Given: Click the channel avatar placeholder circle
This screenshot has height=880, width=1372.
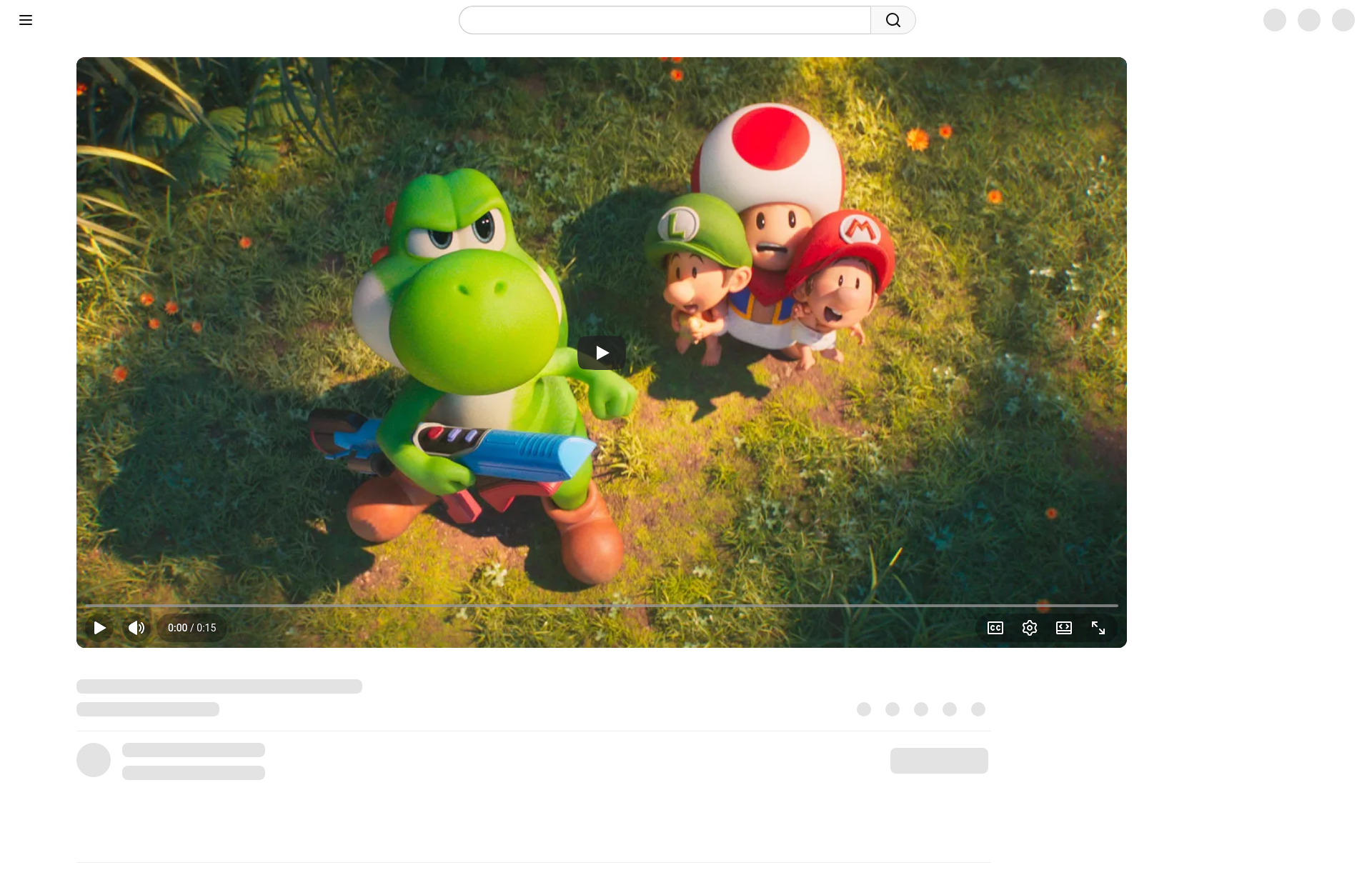Looking at the screenshot, I should [94, 760].
